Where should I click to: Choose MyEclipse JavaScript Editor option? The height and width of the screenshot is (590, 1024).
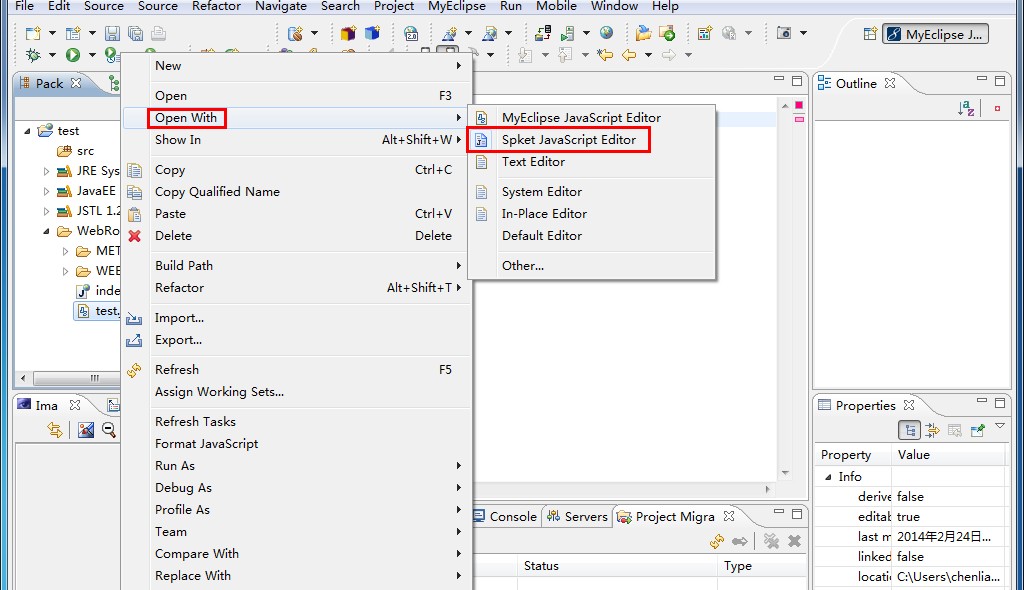[x=592, y=118]
